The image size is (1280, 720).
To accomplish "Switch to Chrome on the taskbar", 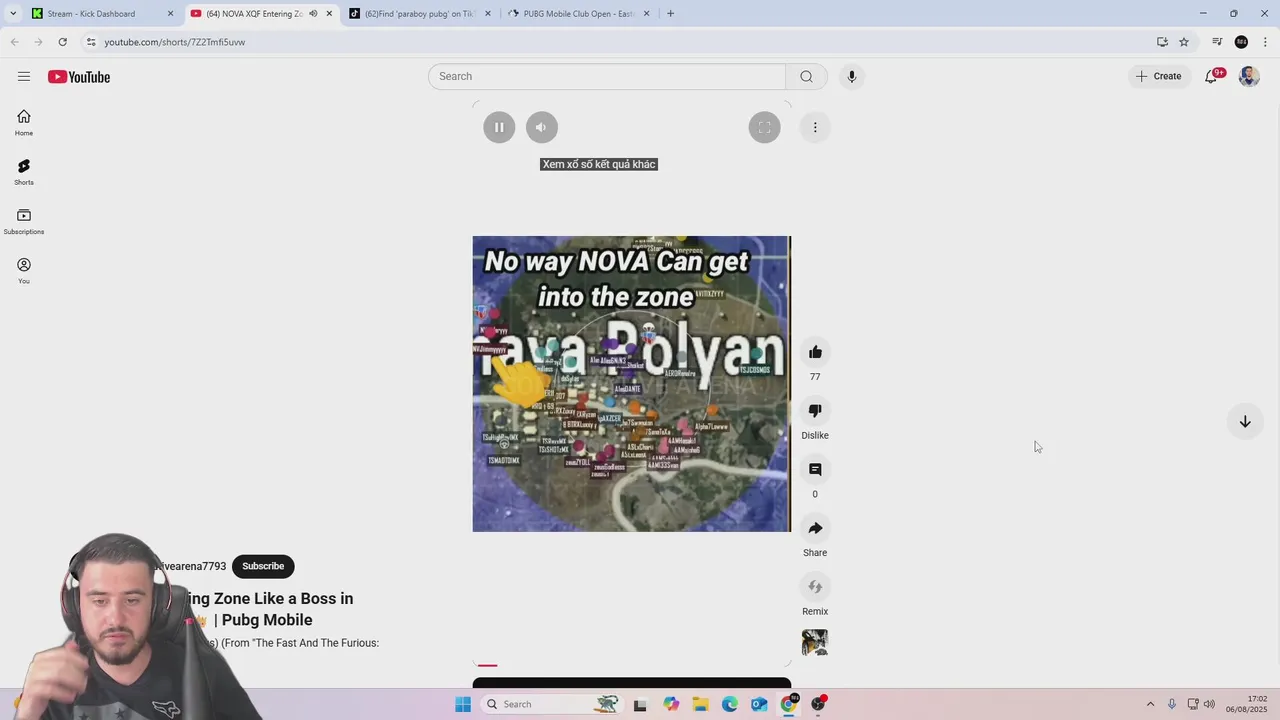I will tap(788, 704).
